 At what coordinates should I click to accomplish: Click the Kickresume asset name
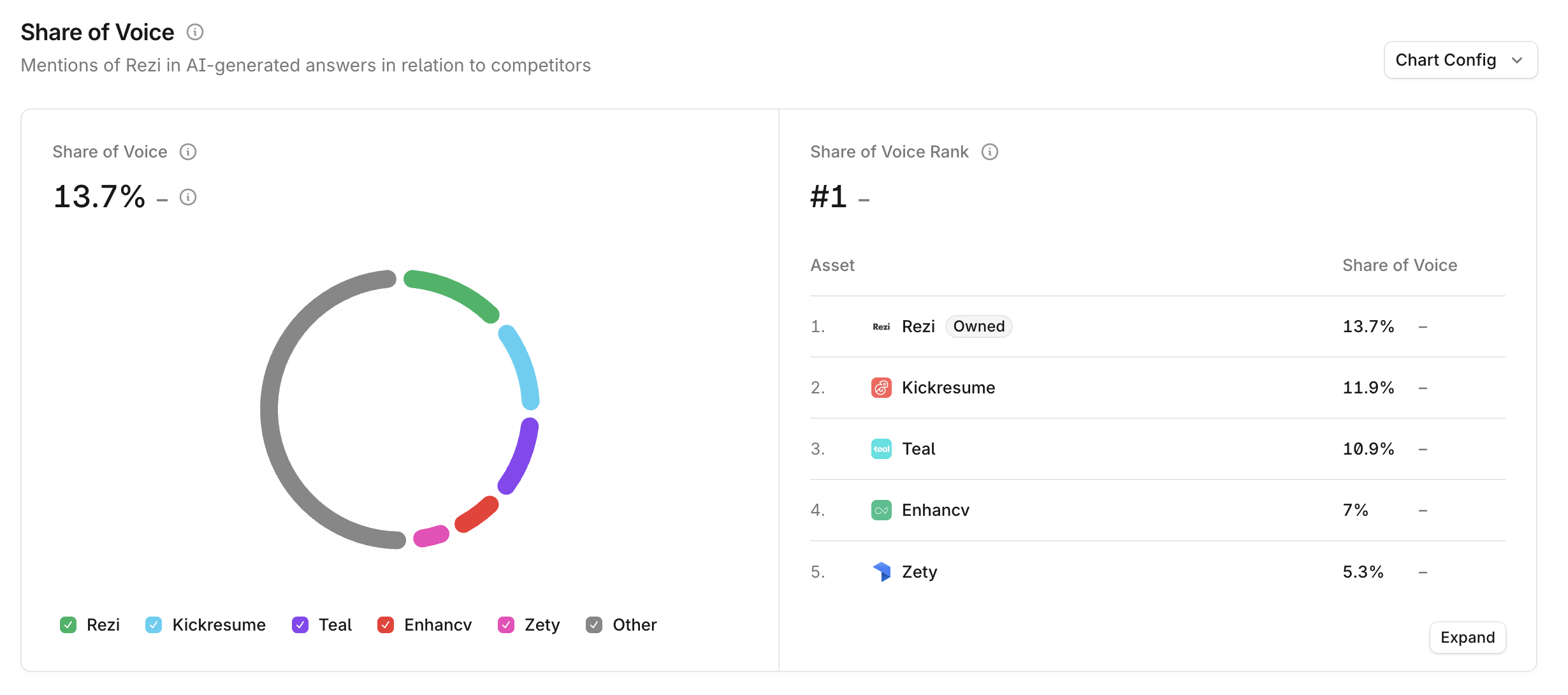(948, 388)
